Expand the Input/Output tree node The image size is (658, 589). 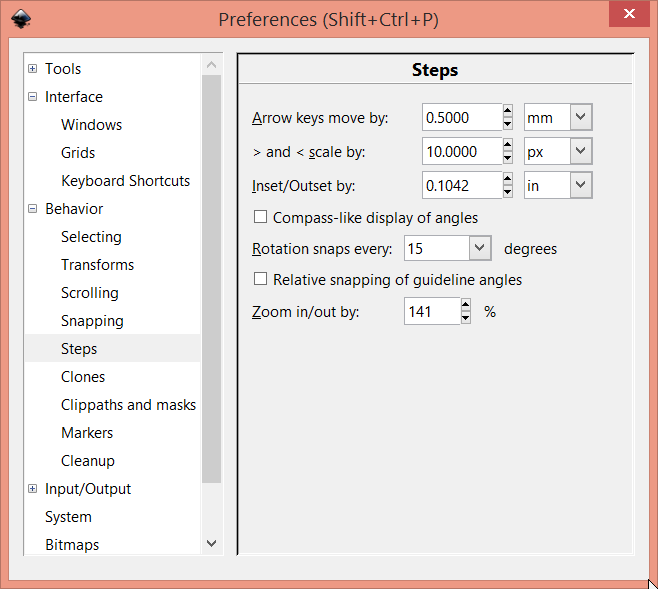coord(32,489)
